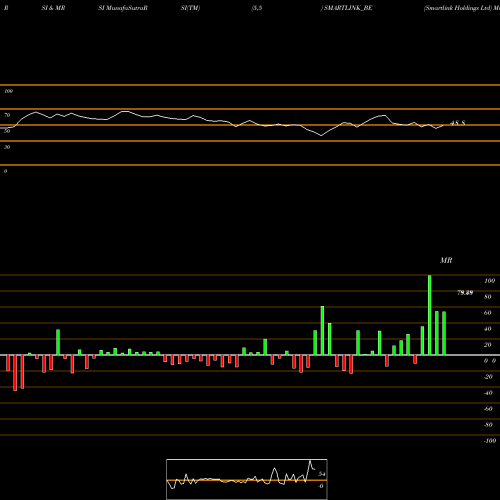Click the 'SI & MR' header label
This screenshot has height=500, width=500.
pyautogui.click(x=53, y=8)
